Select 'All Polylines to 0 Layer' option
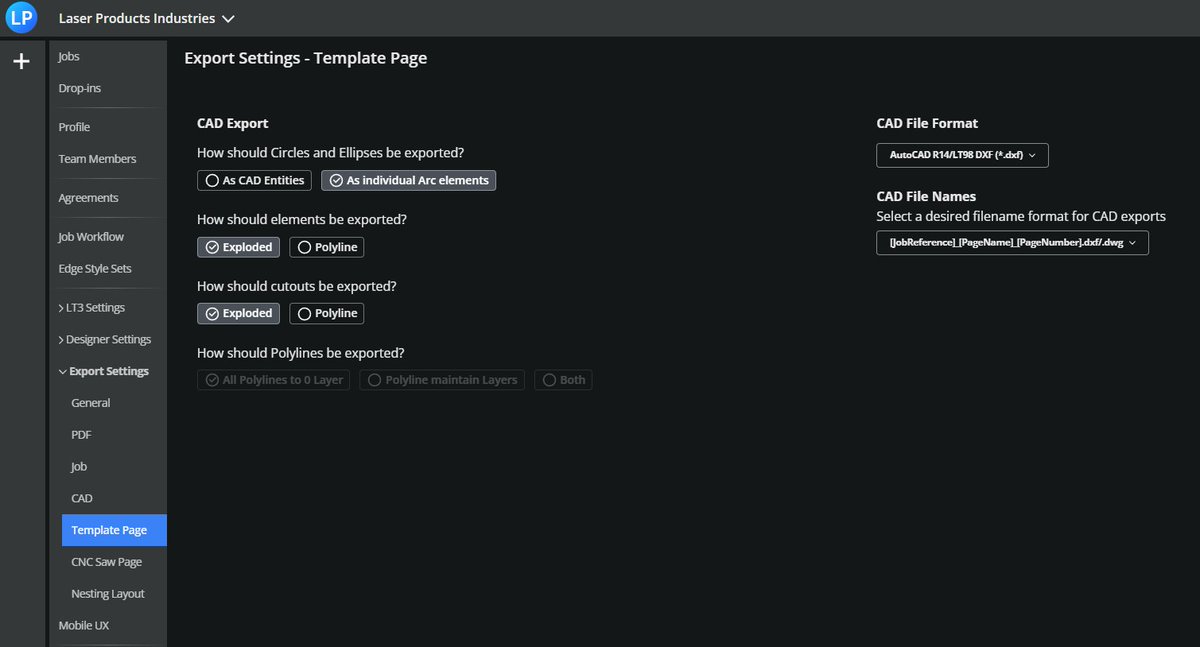Viewport: 1200px width, 647px height. 274,380
